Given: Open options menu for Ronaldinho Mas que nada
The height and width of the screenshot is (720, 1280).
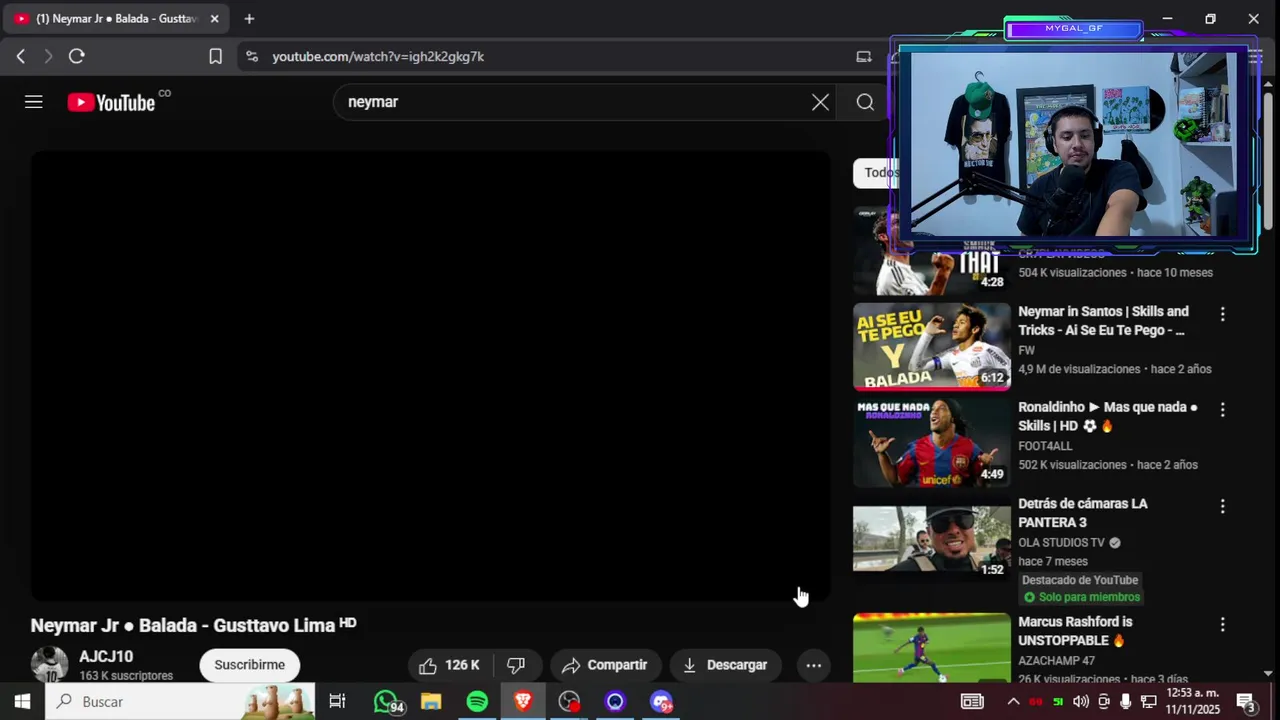Looking at the screenshot, I should 1222,410.
